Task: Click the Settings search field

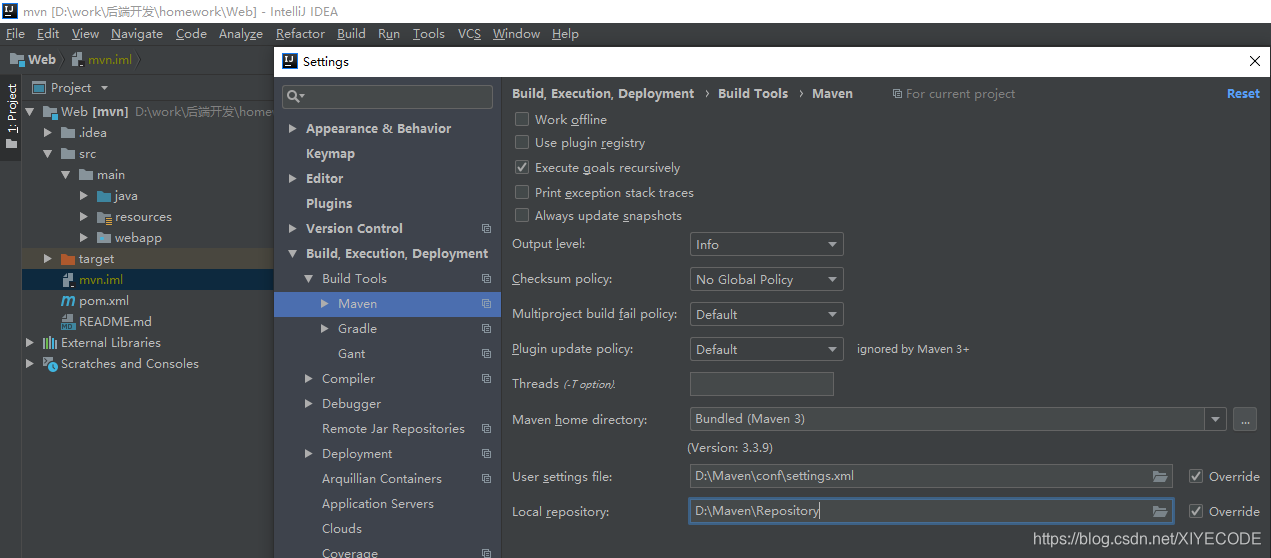Action: [388, 96]
